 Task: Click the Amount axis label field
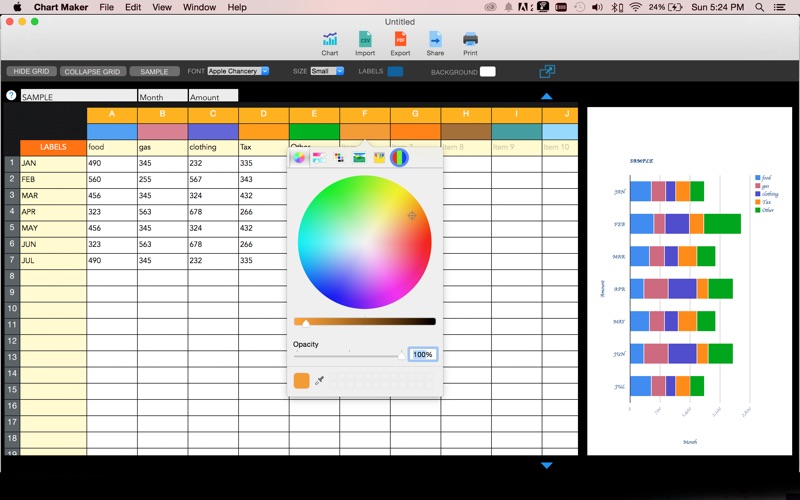pos(213,95)
